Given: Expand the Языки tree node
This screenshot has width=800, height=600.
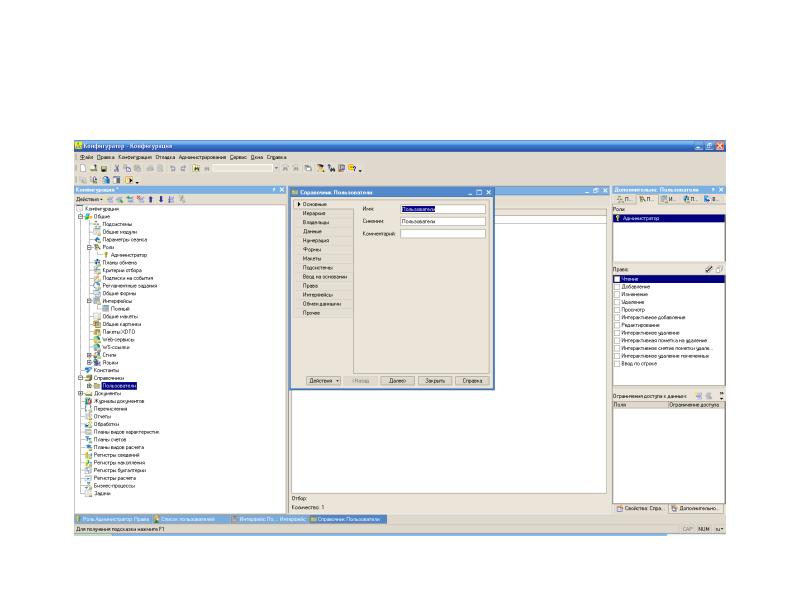Looking at the screenshot, I should point(89,363).
